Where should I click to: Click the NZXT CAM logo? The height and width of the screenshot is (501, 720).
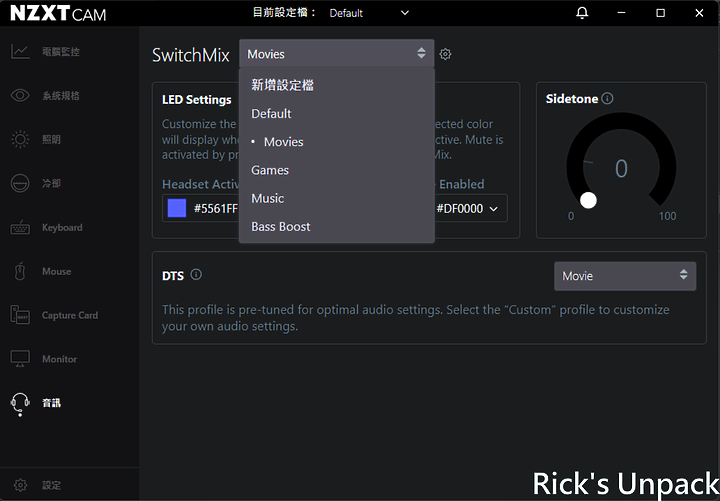click(x=58, y=13)
